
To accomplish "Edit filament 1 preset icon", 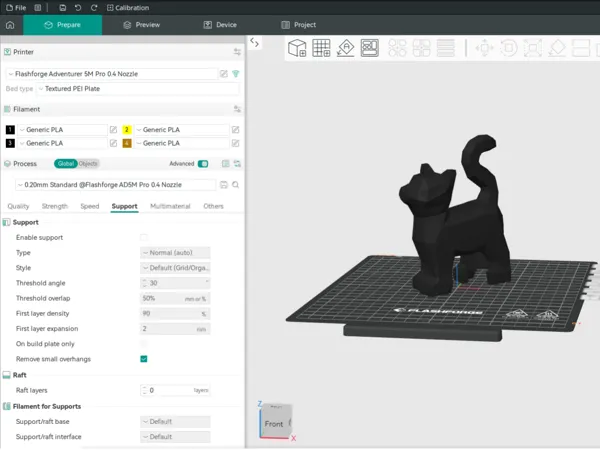I will pos(113,130).
